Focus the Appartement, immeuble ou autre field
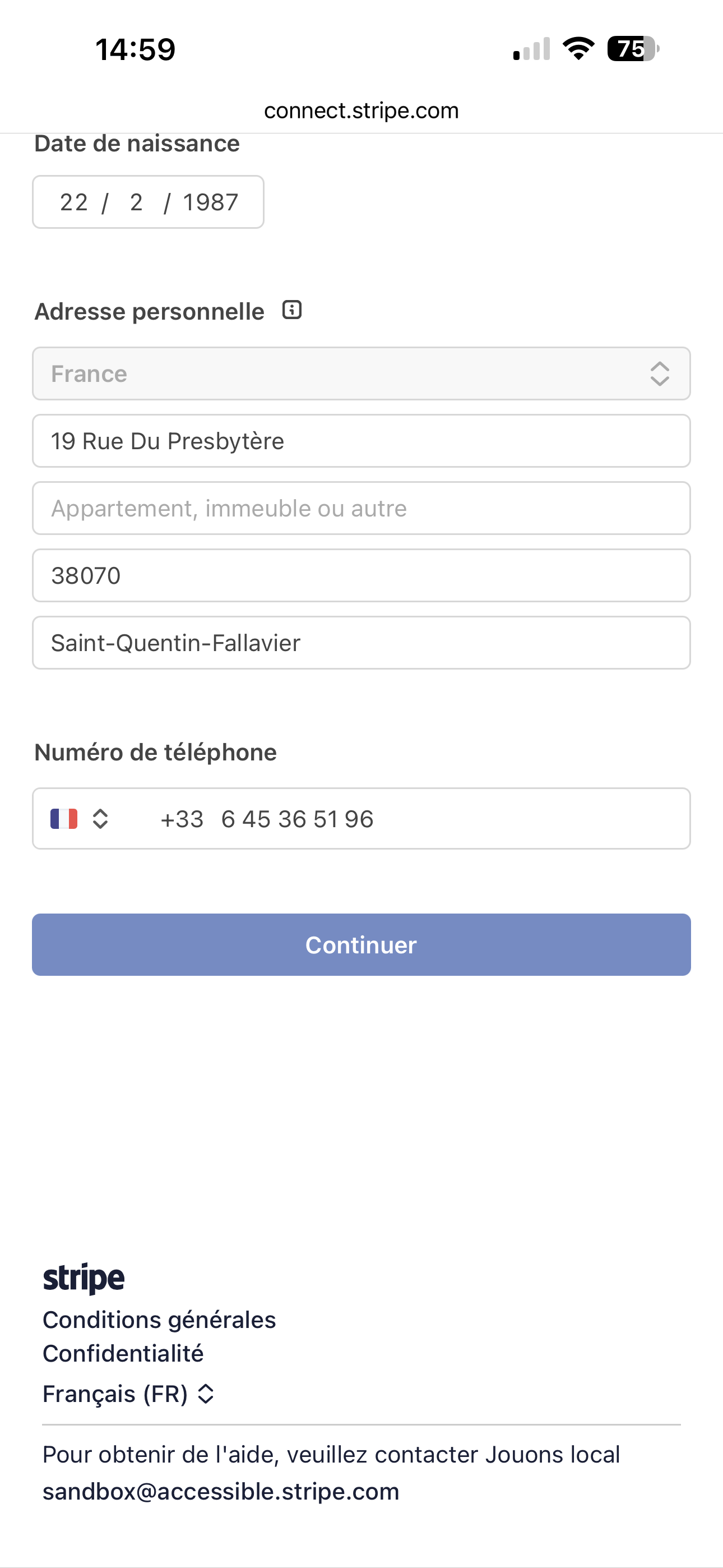 pos(361,508)
